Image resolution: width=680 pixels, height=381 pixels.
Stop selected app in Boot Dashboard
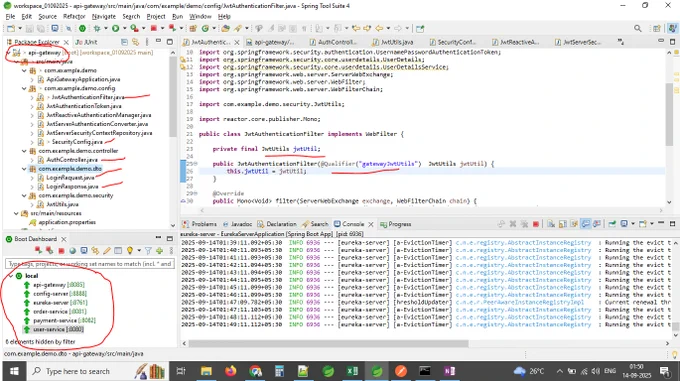tap(61, 251)
